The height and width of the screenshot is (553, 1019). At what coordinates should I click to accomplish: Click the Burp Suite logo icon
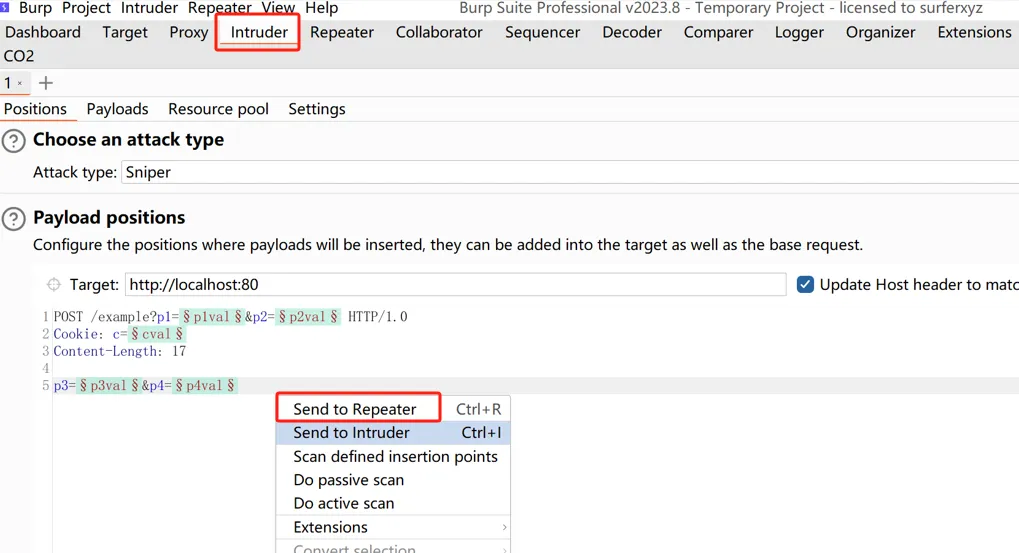pyautogui.click(x=5, y=7)
